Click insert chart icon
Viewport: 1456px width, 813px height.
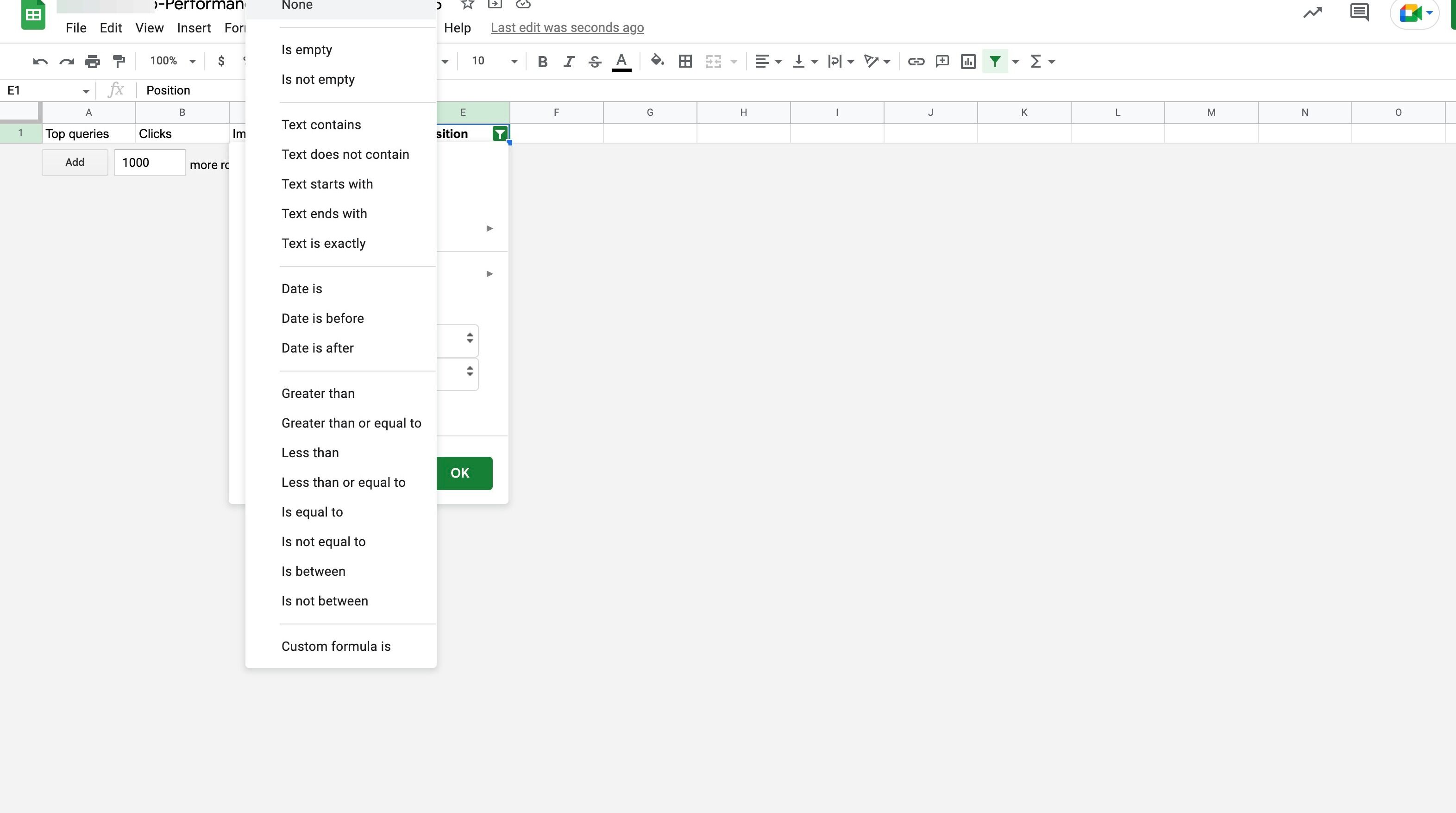pos(968,61)
